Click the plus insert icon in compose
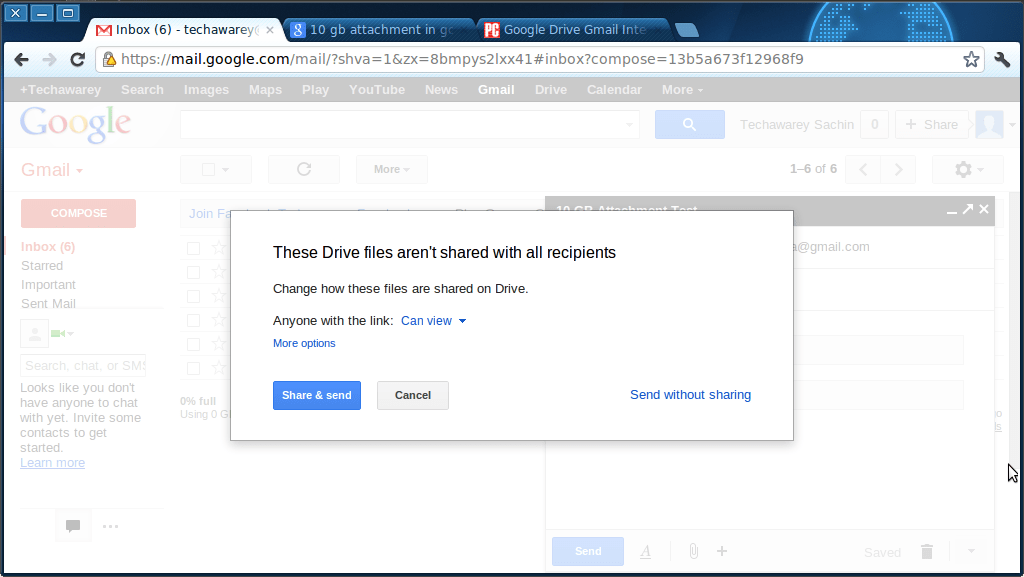This screenshot has width=1024, height=577. [722, 552]
